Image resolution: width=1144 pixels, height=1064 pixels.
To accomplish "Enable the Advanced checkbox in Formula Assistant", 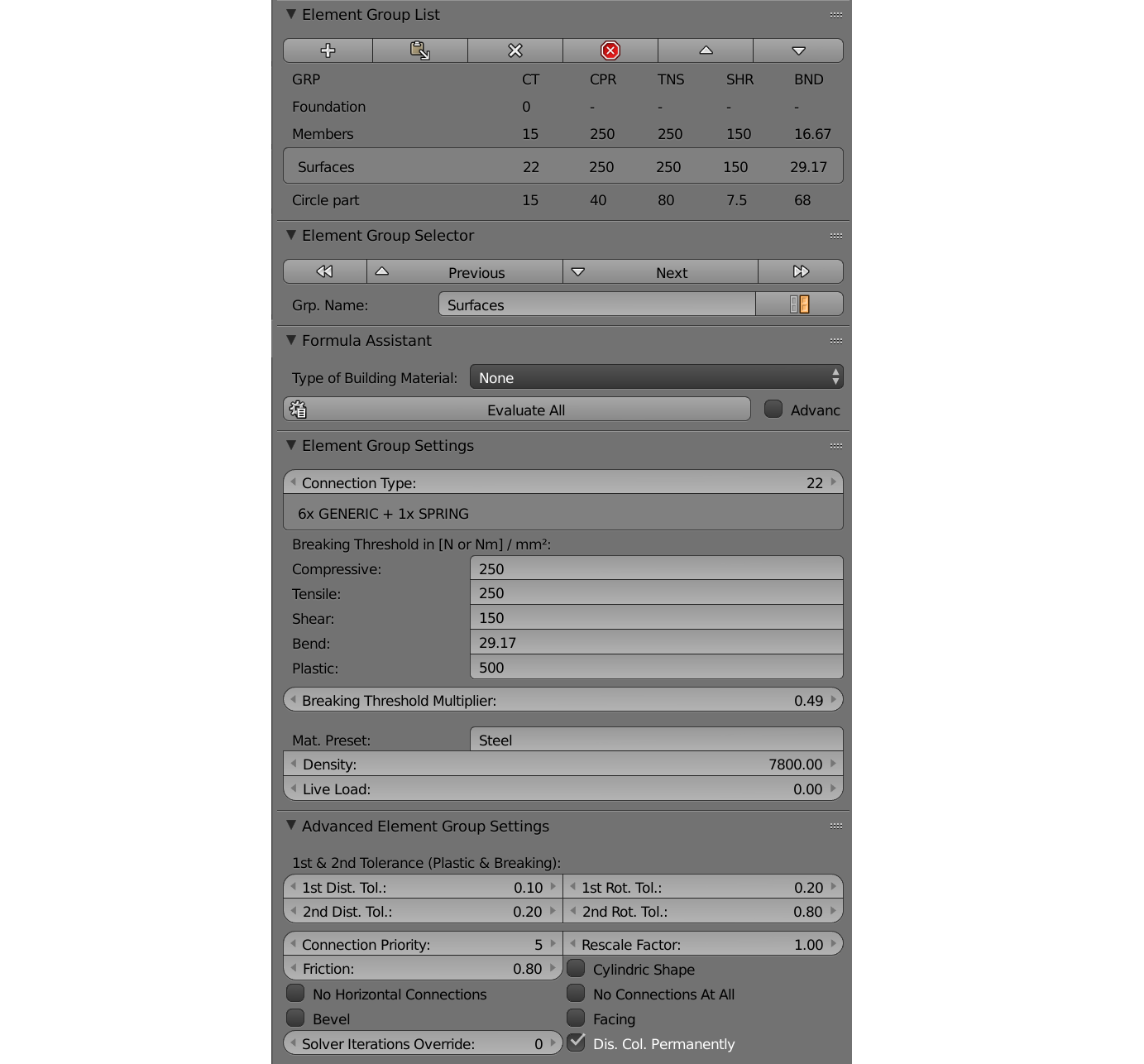I will pos(773,409).
